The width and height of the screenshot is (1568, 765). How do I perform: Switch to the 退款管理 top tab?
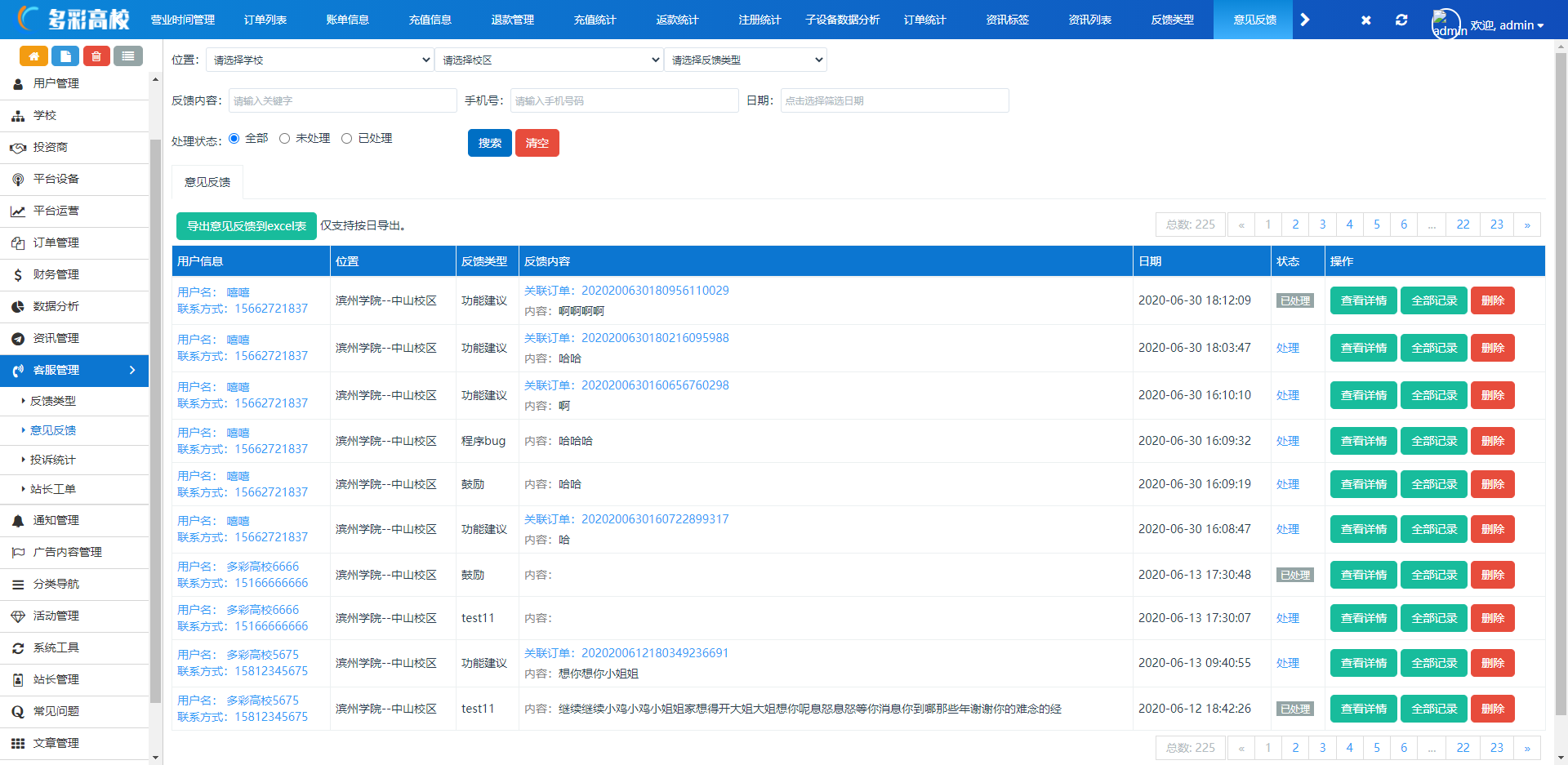513,20
